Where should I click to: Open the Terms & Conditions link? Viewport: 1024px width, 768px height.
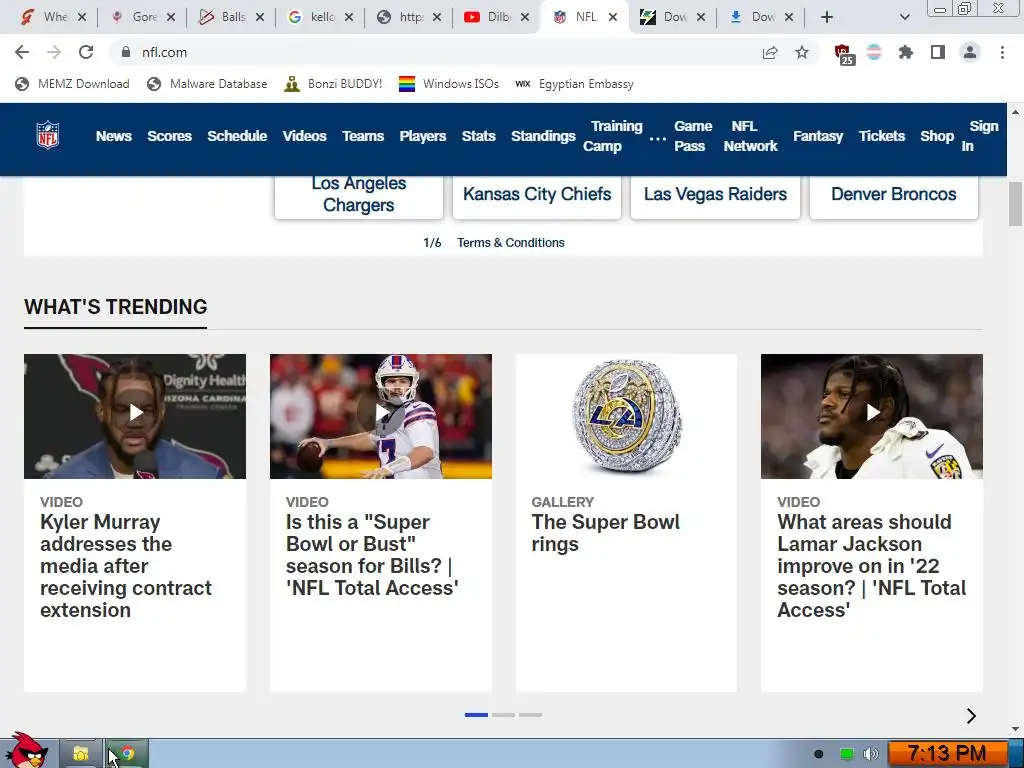[511, 243]
